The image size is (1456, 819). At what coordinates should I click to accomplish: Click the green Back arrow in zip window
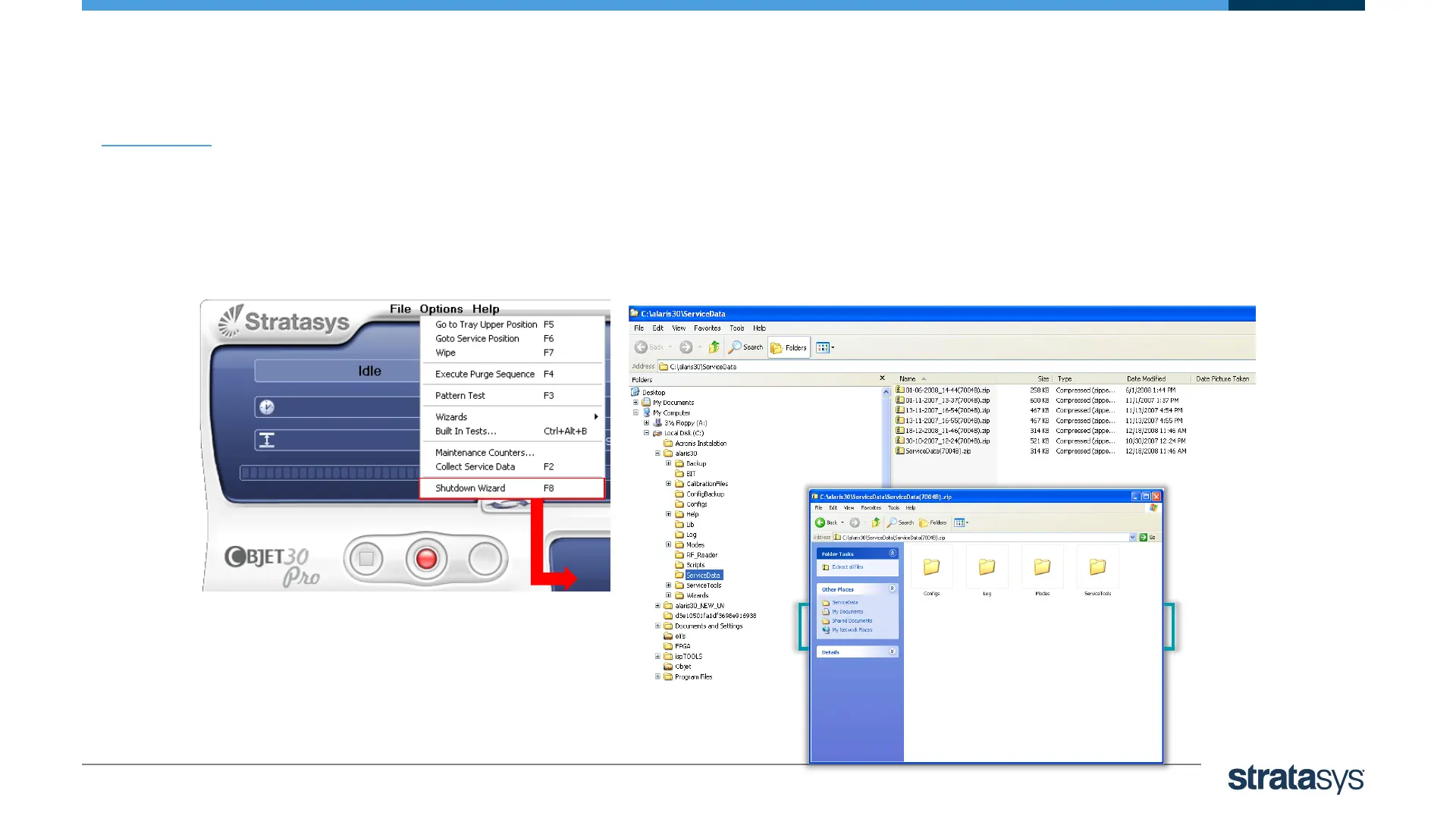click(x=821, y=522)
